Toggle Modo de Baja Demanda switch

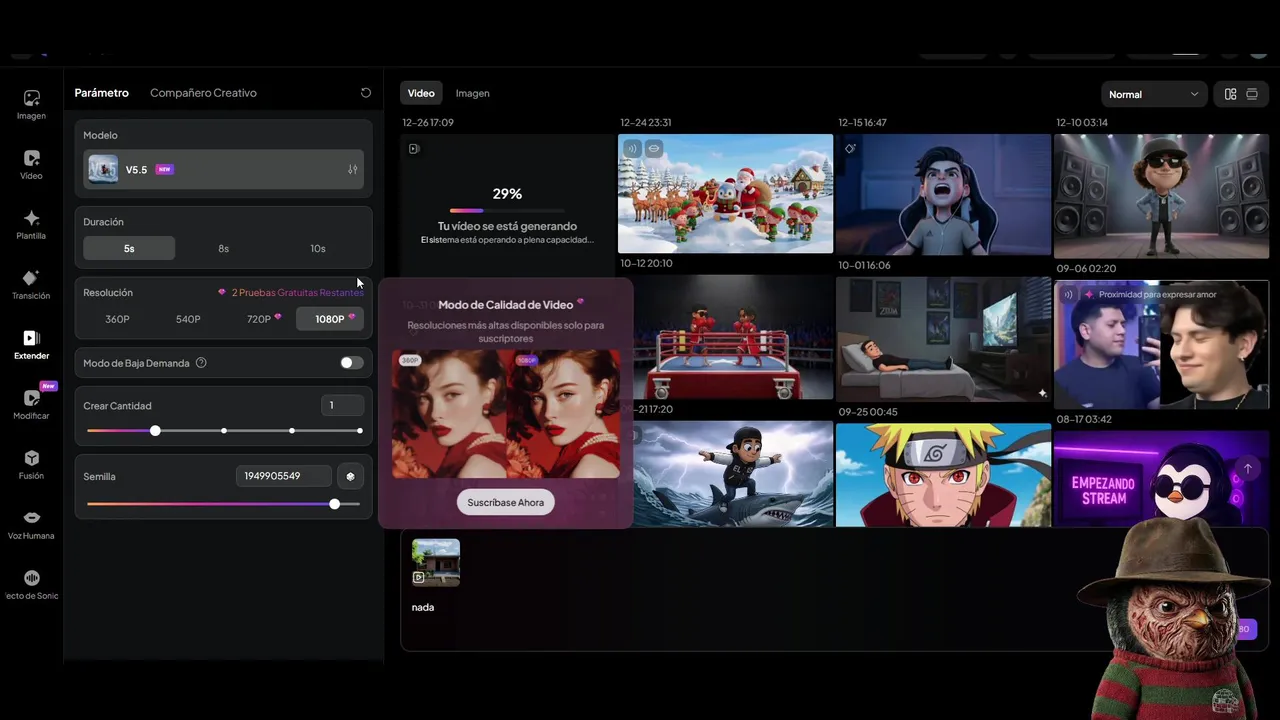pyautogui.click(x=351, y=363)
